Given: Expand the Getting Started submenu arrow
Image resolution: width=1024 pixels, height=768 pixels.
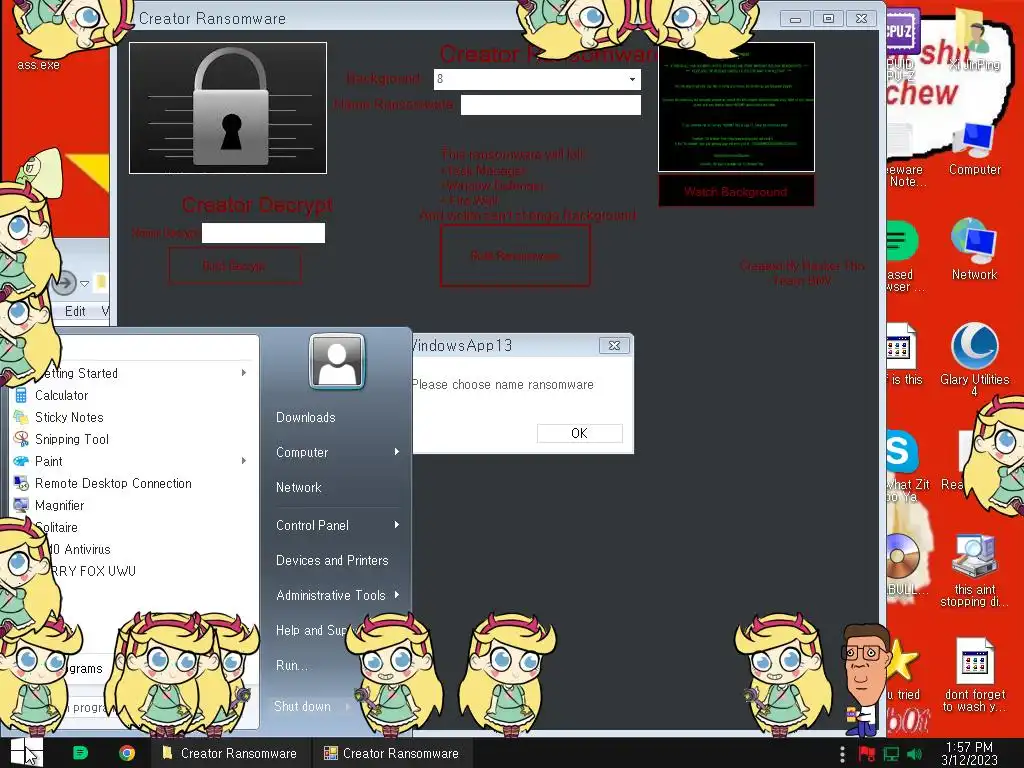Looking at the screenshot, I should (x=244, y=372).
